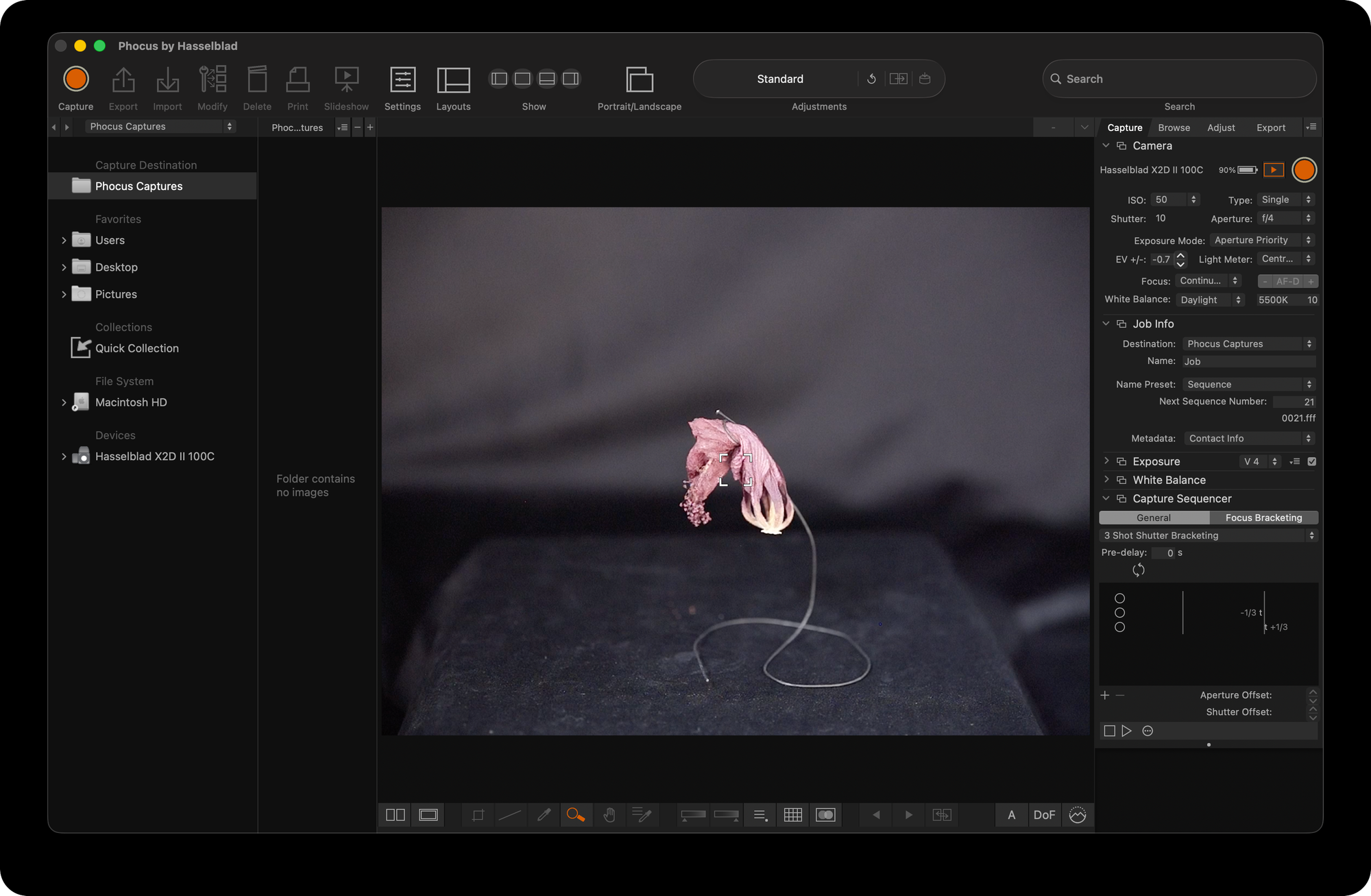The image size is (1371, 896).
Task: Click the Modify icon
Action: coord(213,79)
